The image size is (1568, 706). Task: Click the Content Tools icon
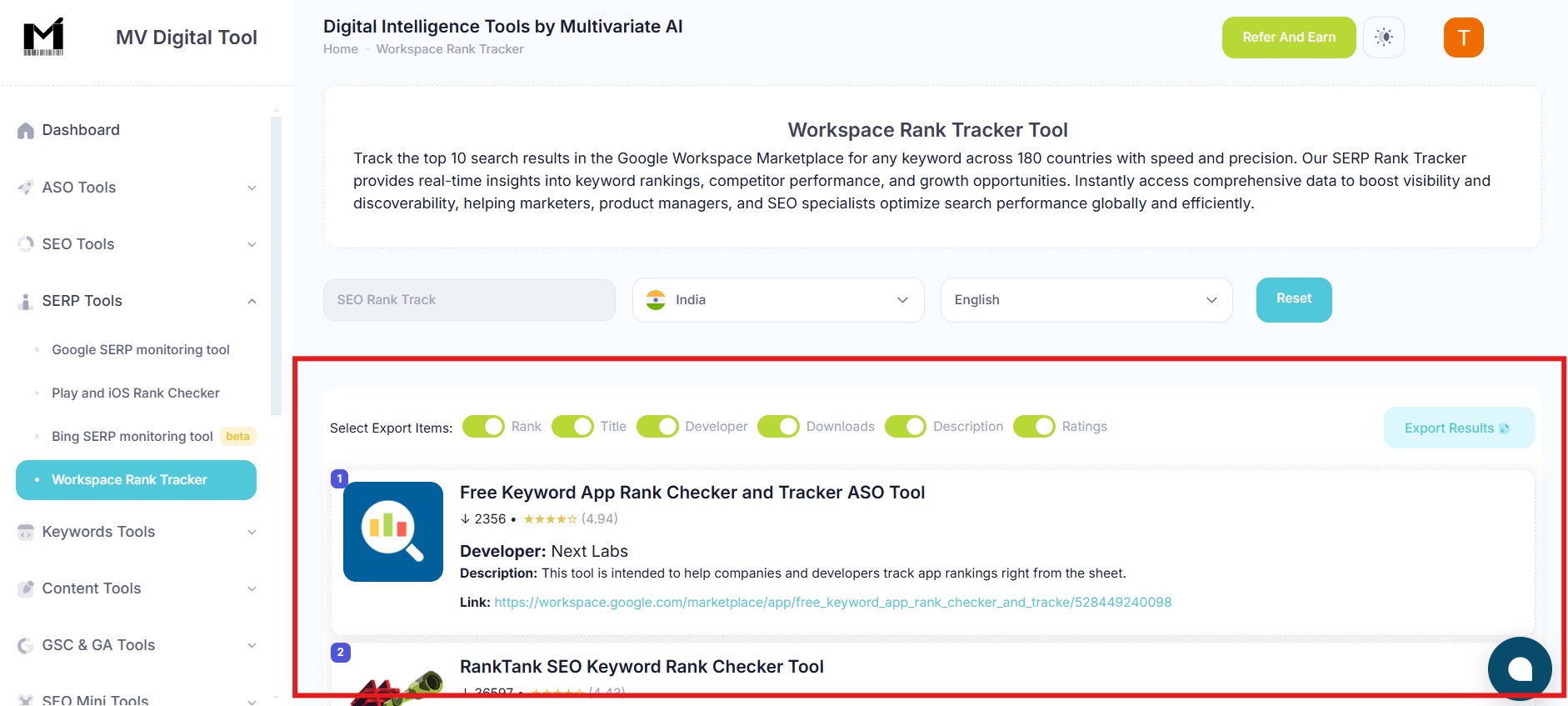(26, 588)
